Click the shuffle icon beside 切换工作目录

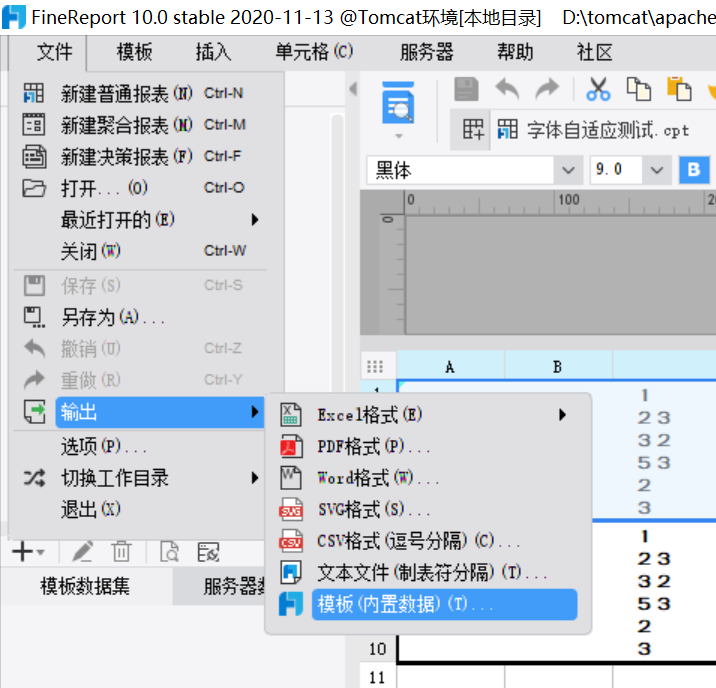tap(35, 478)
